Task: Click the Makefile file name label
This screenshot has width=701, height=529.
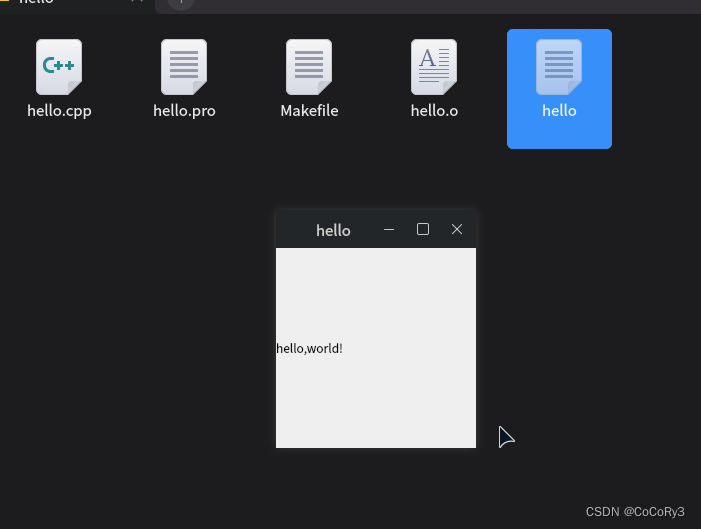Action: [309, 110]
